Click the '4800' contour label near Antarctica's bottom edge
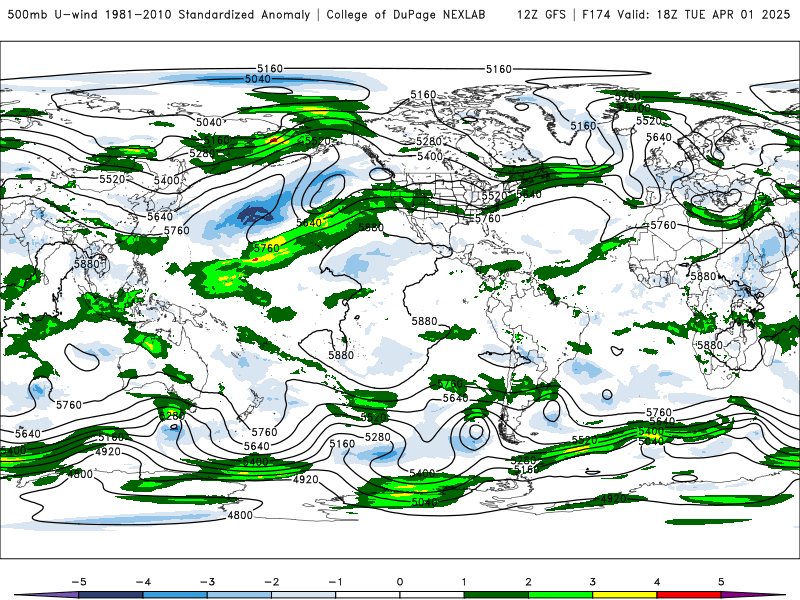Viewport: 800px width, 600px height. click(240, 515)
